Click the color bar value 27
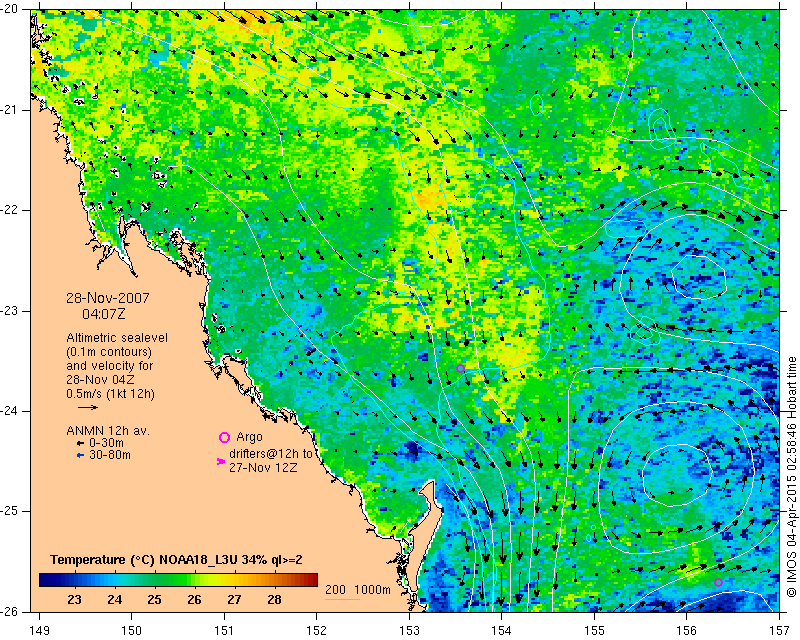This screenshot has height=640, width=800. point(234,599)
